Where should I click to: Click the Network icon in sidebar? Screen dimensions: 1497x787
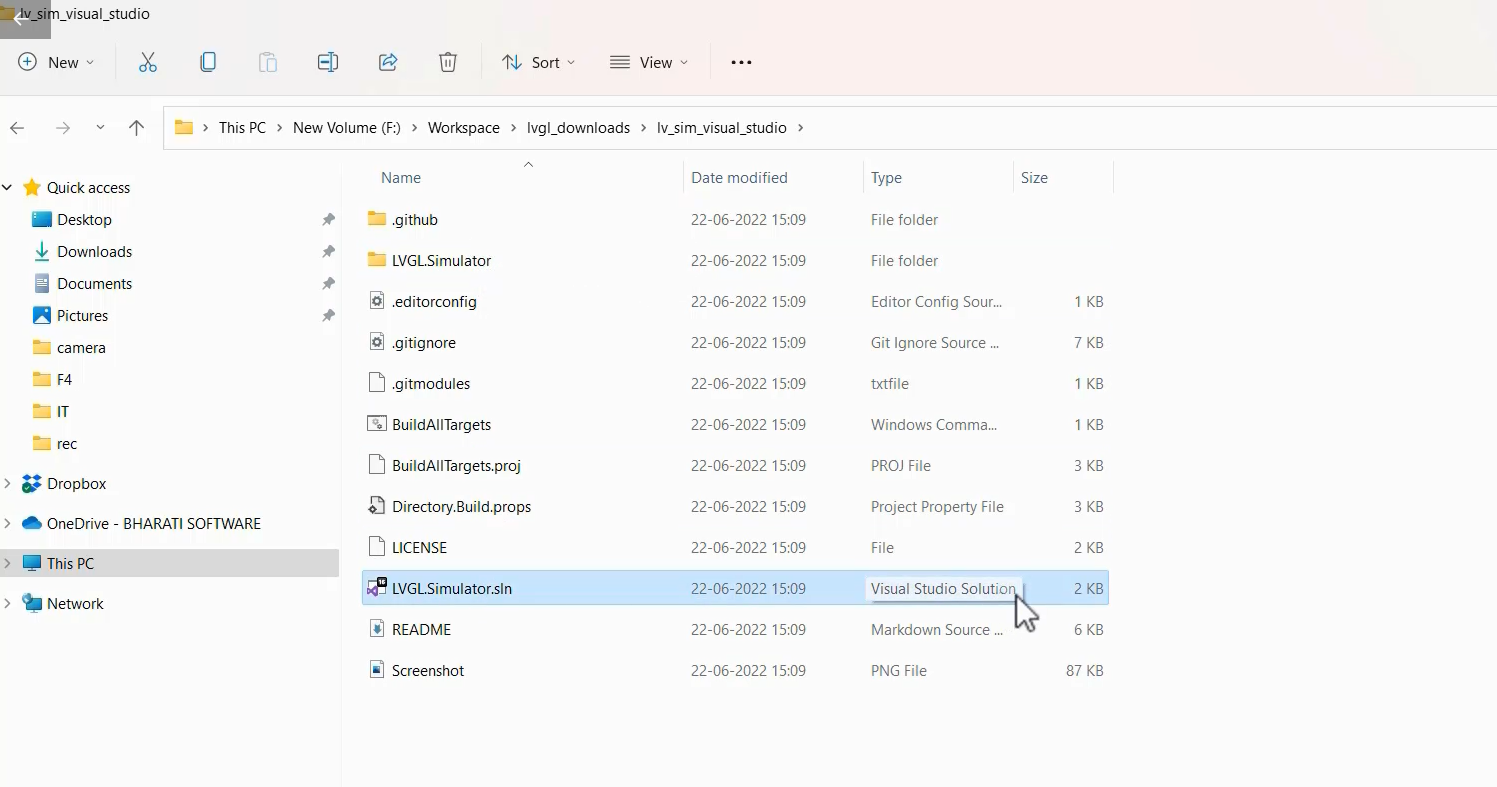point(32,603)
